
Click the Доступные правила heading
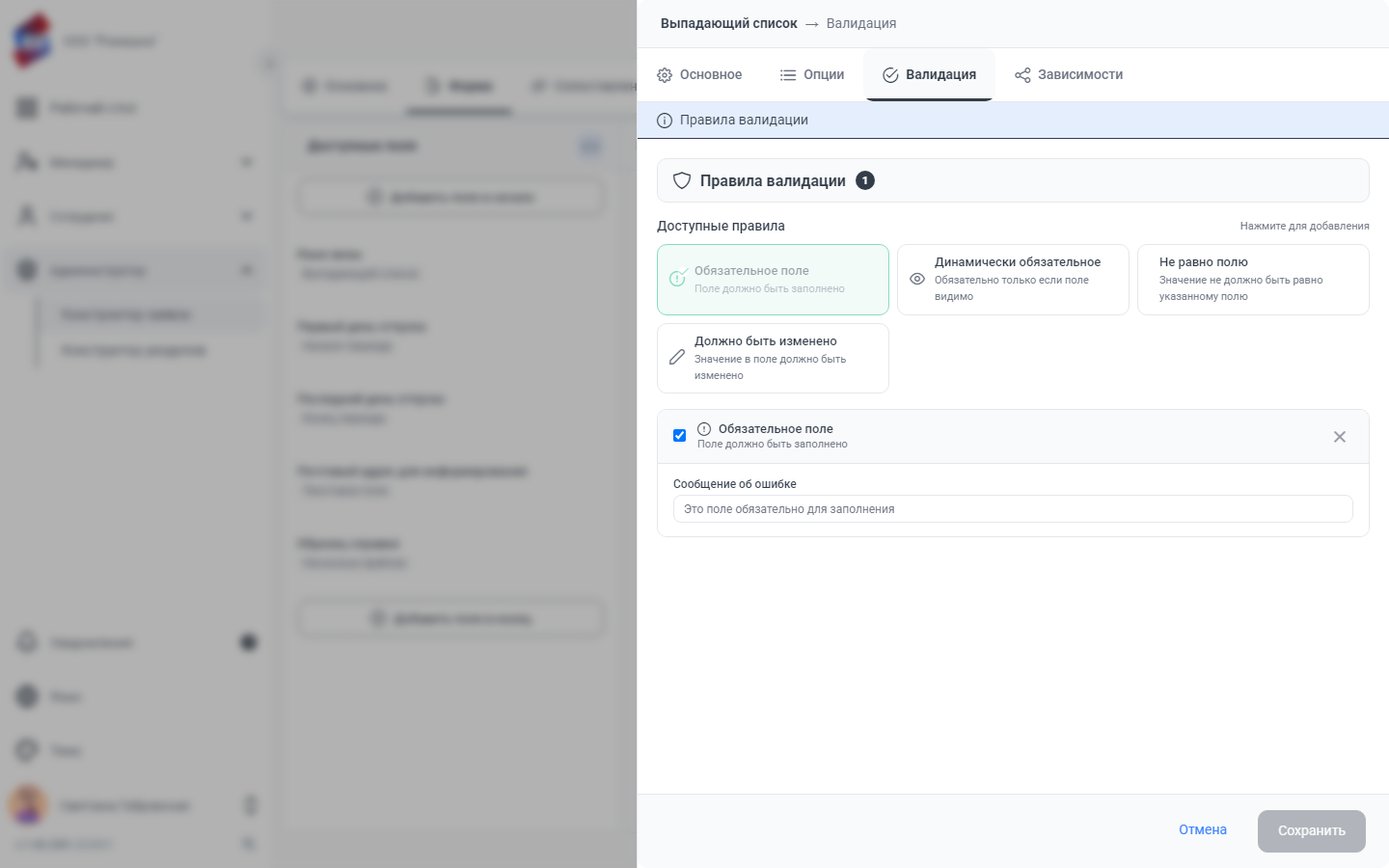tap(721, 226)
